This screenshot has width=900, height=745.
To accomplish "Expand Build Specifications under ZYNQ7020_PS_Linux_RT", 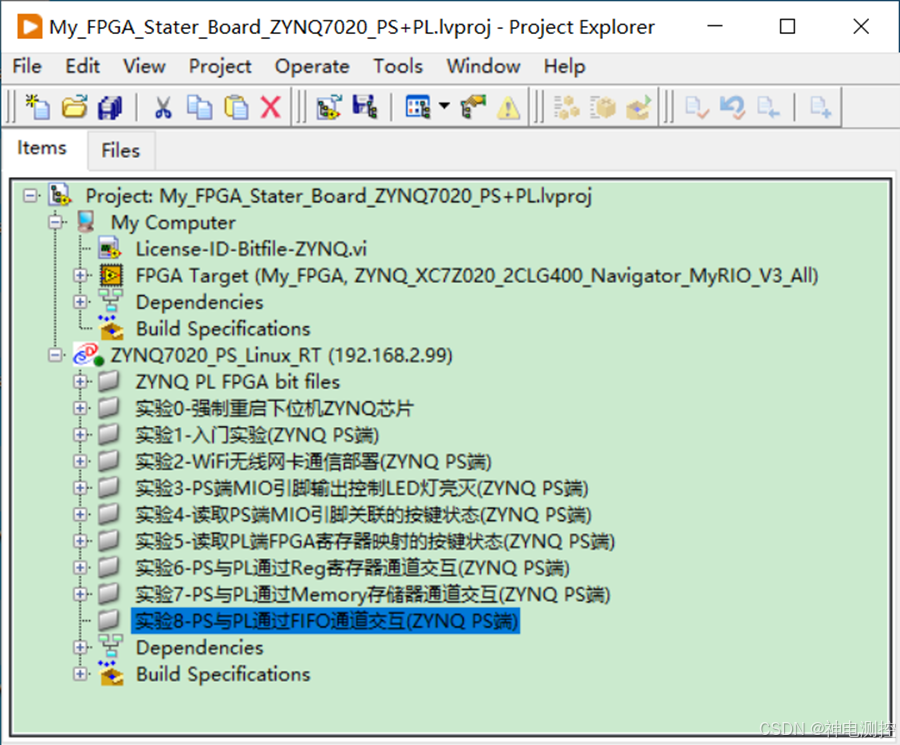I will (x=81, y=674).
